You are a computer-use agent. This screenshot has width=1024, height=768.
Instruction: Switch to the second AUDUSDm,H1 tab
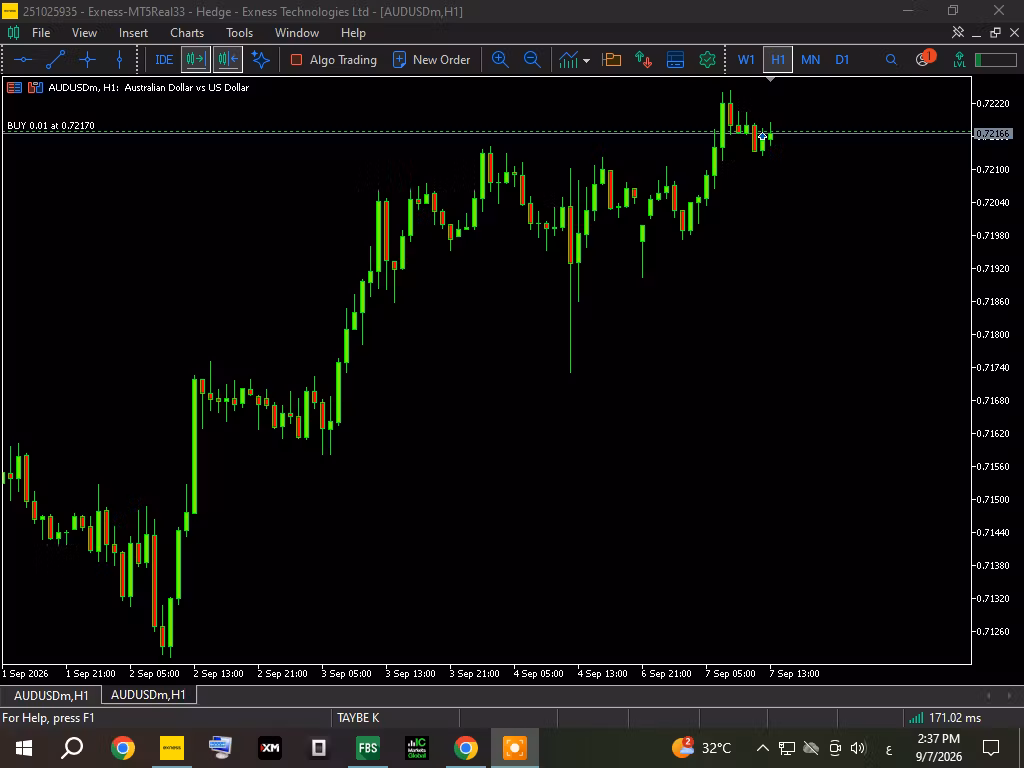pos(148,695)
